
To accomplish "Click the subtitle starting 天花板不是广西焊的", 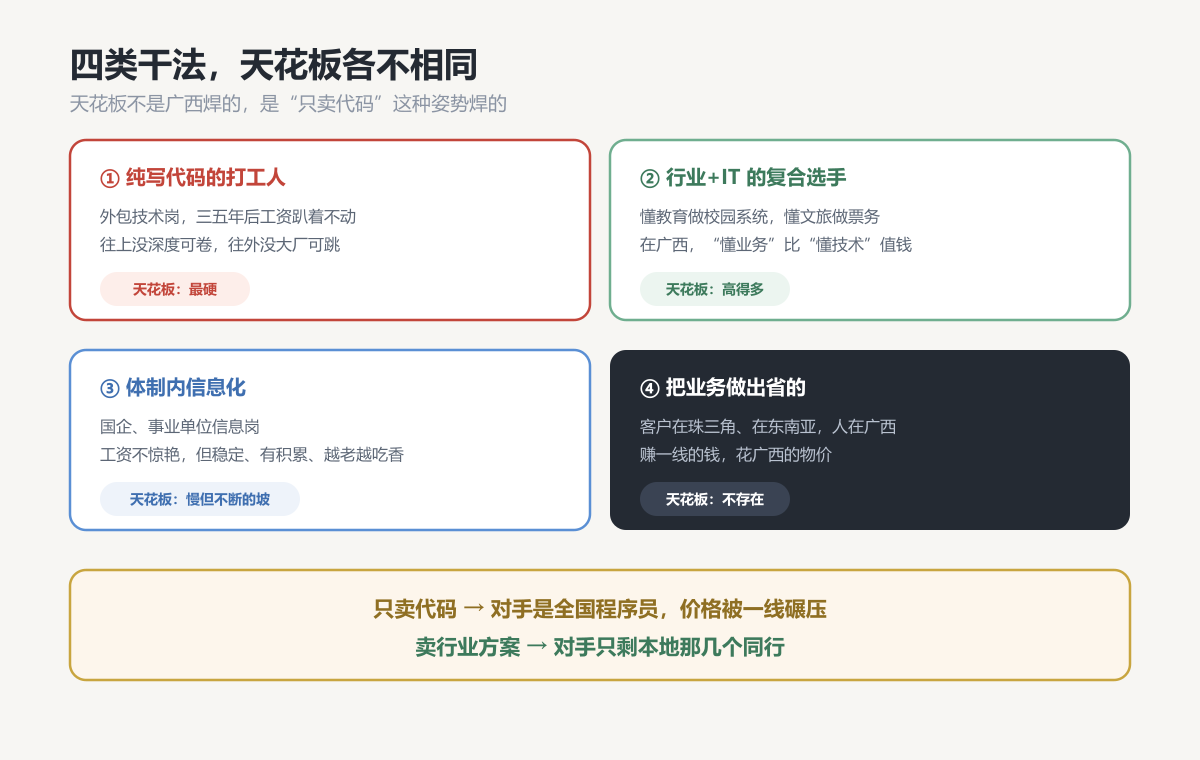I will click(288, 104).
